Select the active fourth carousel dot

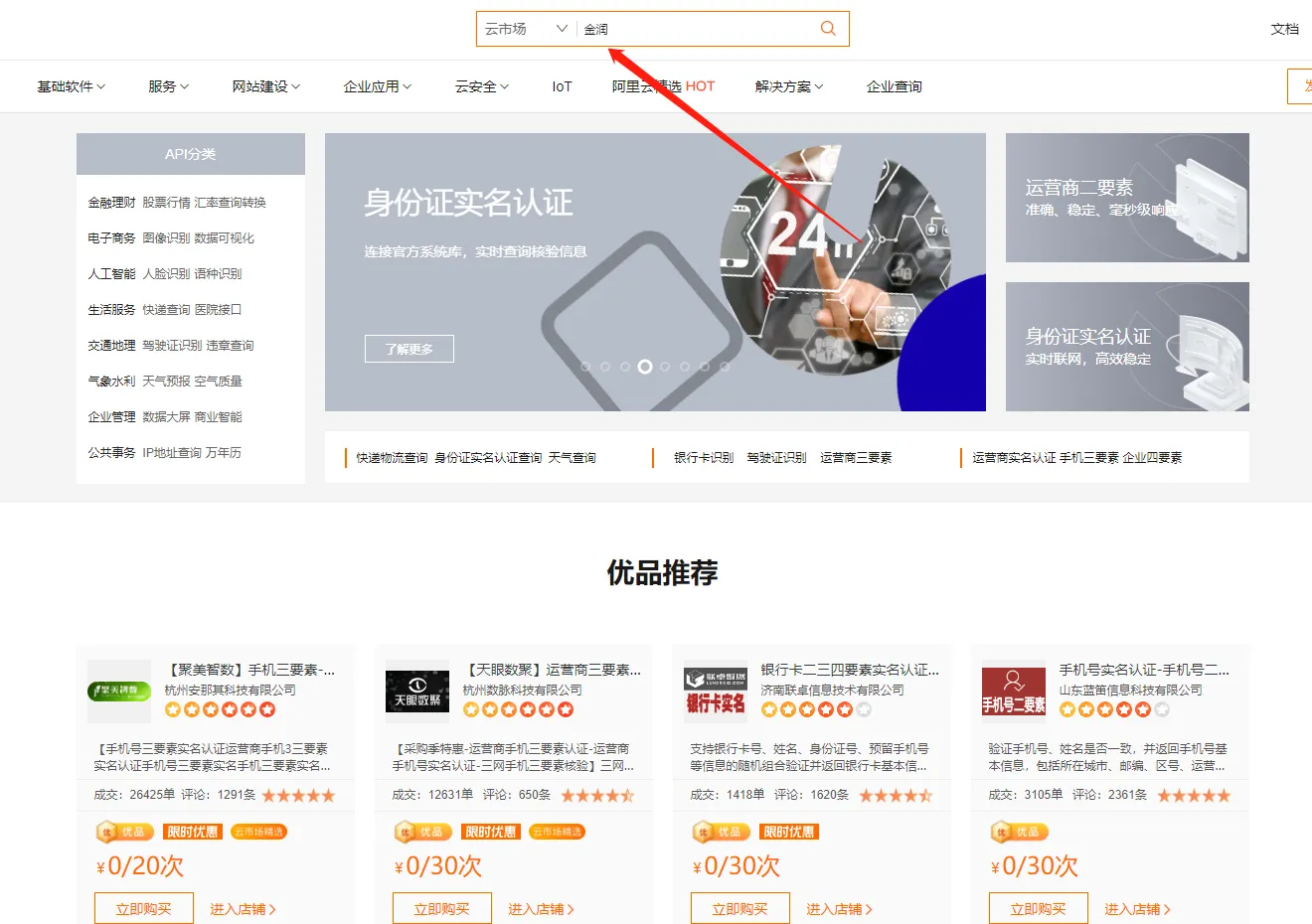click(645, 367)
